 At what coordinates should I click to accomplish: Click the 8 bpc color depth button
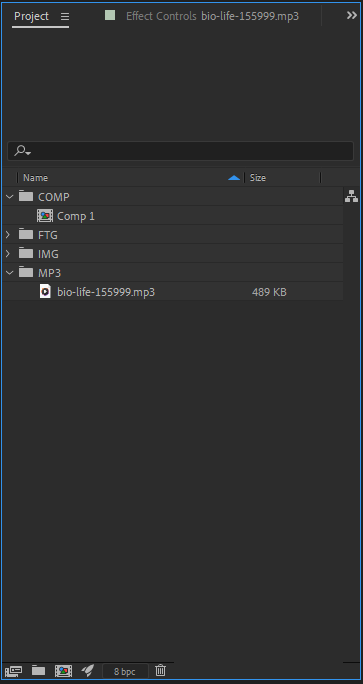coord(125,671)
